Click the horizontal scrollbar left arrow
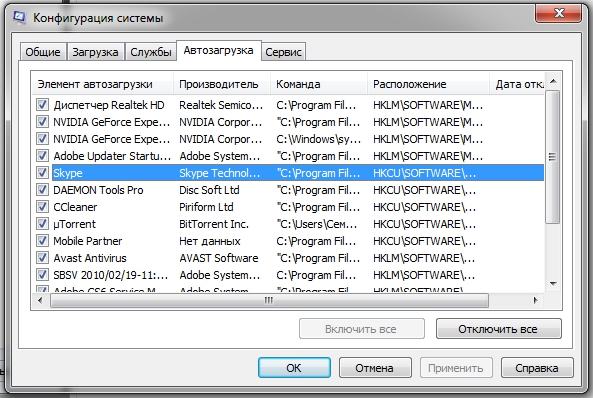This screenshot has width=593, height=398. [40, 300]
